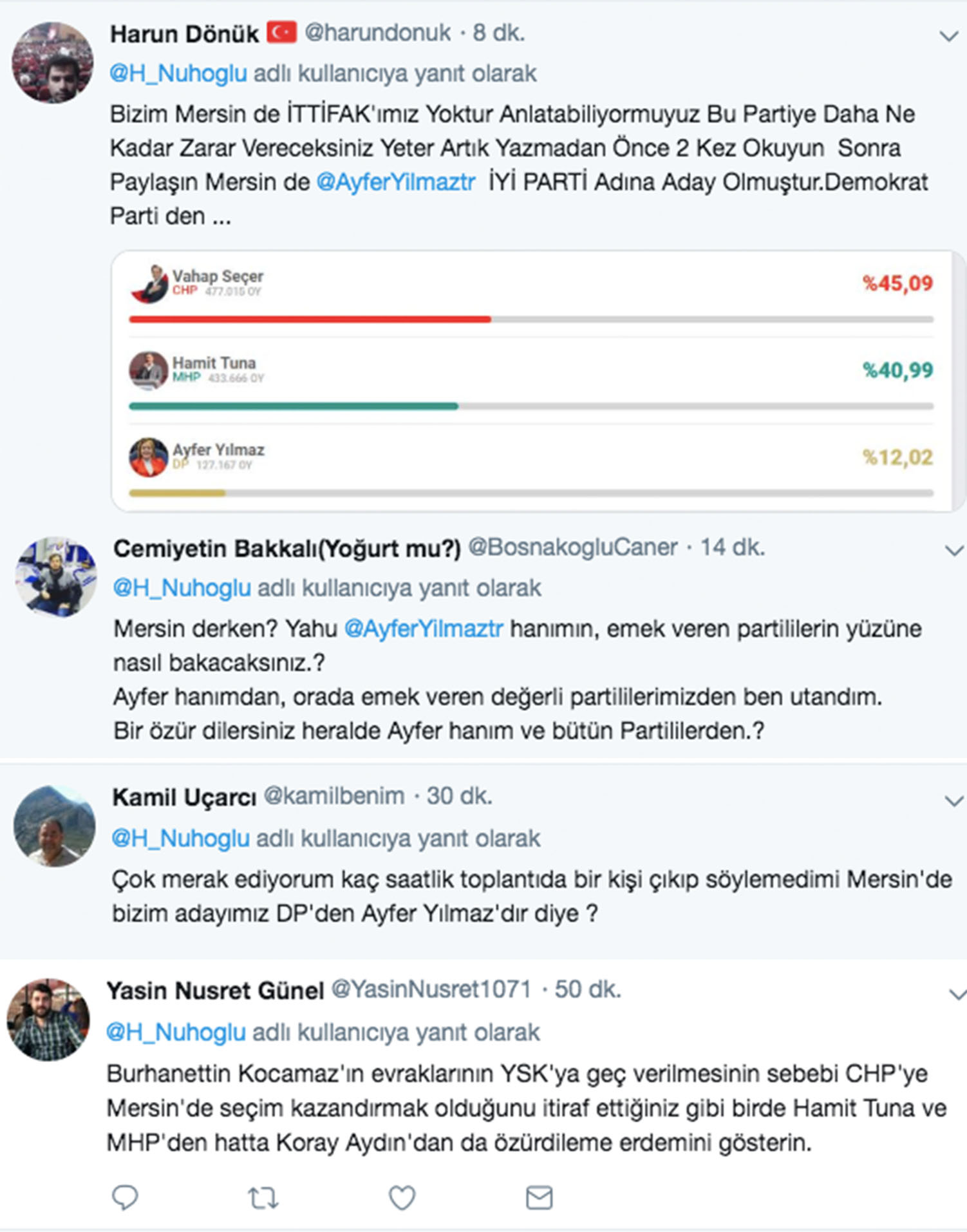Click Vahap Seçer's red progress bar
The image size is (967, 1232).
point(309,318)
